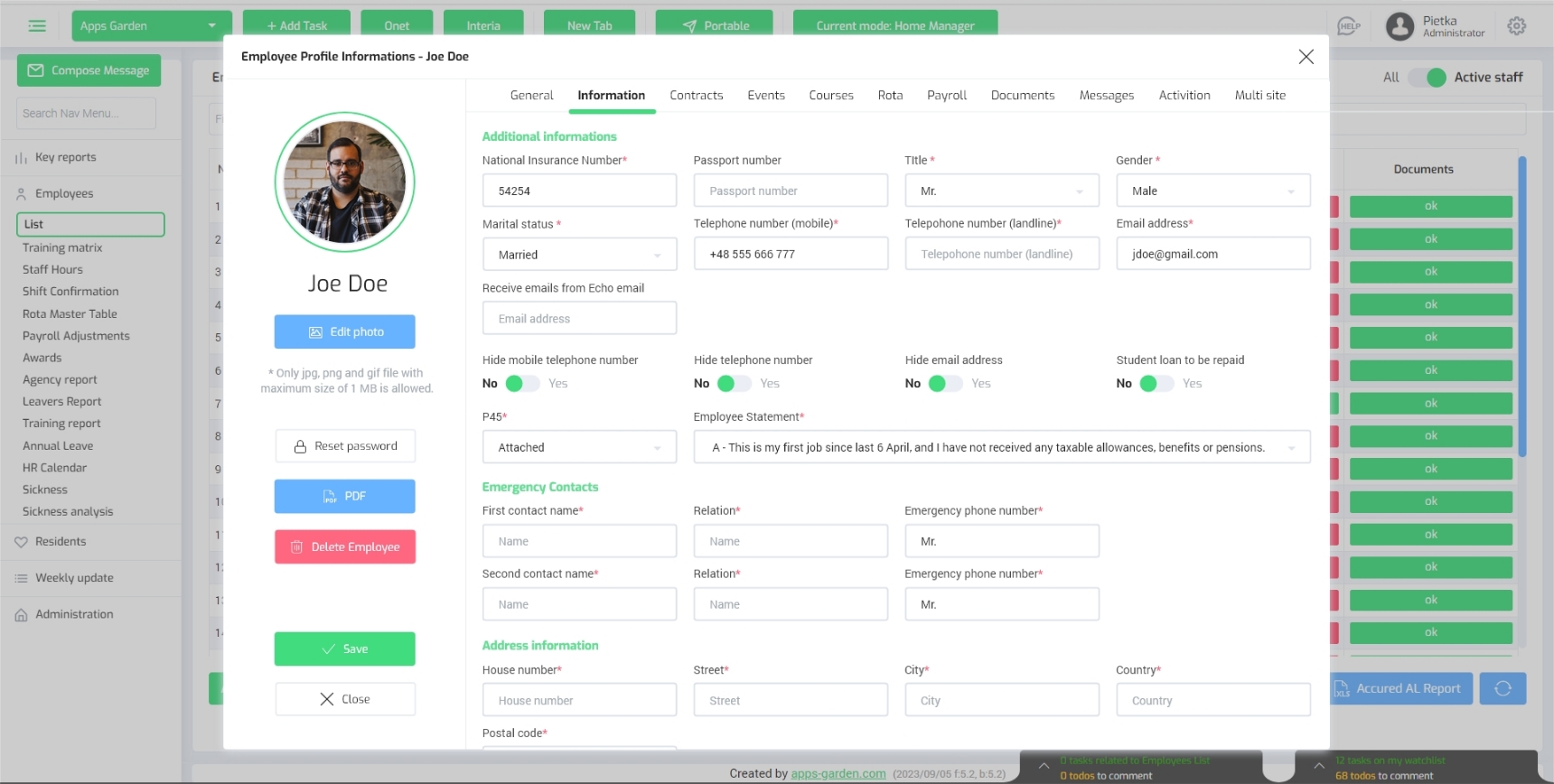Expand the Gender dropdown
The image size is (1554, 784).
[1212, 191]
